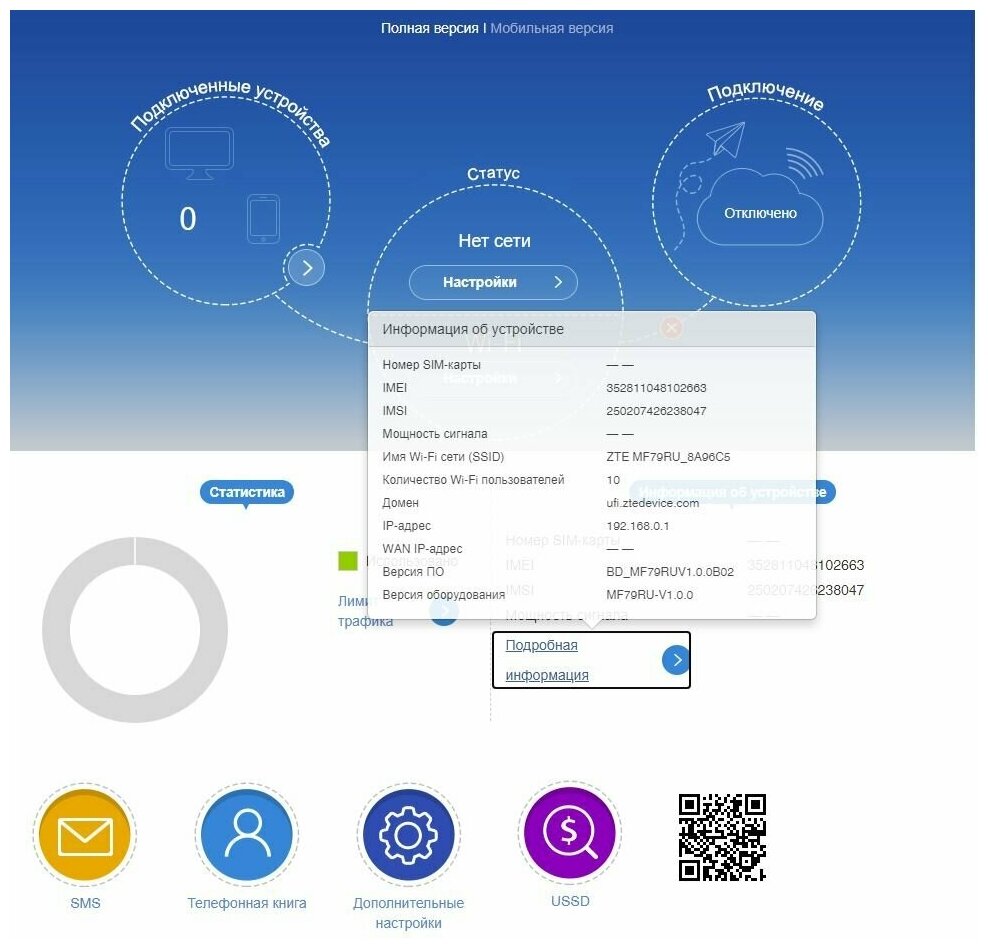Viewport: 988px width, 949px height.
Task: Click the firmware version BD_MF79RUV1.0.0B02
Action: (x=670, y=572)
